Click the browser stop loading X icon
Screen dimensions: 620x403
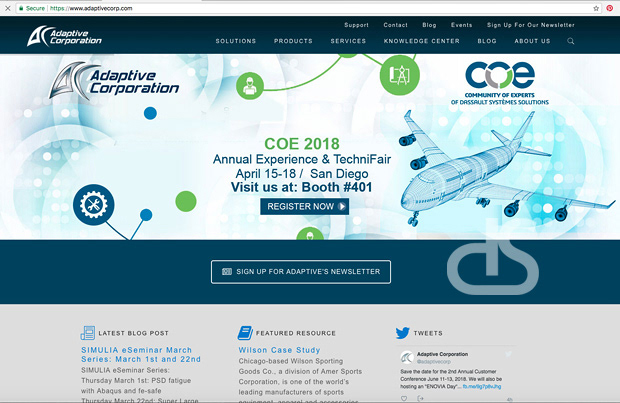click(x=8, y=8)
